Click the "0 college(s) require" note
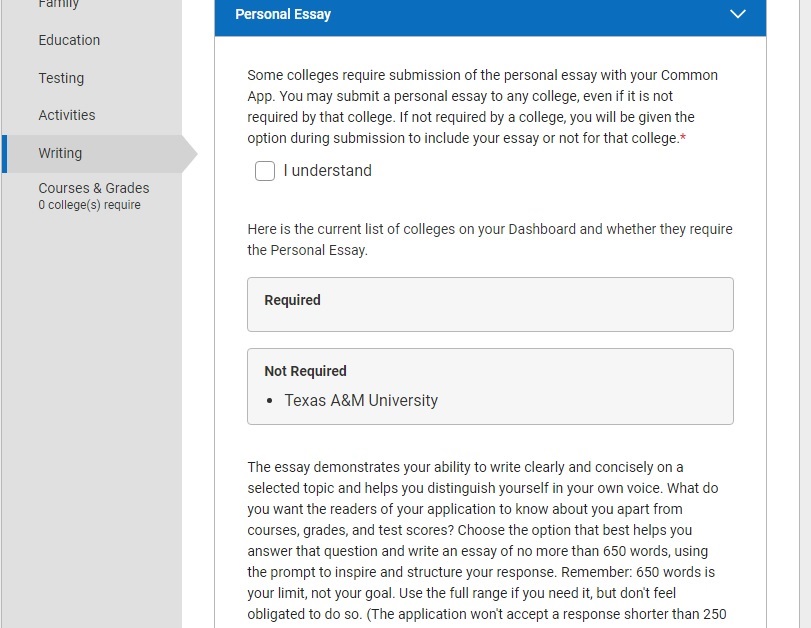The height and width of the screenshot is (628, 811). [89, 205]
